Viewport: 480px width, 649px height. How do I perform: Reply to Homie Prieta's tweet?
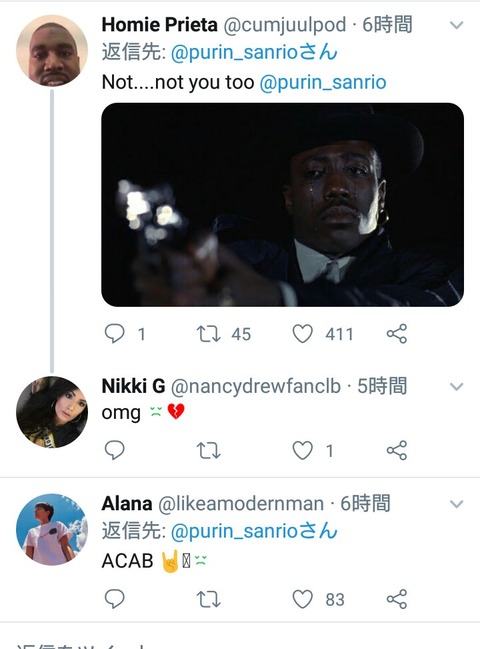[x=115, y=334]
